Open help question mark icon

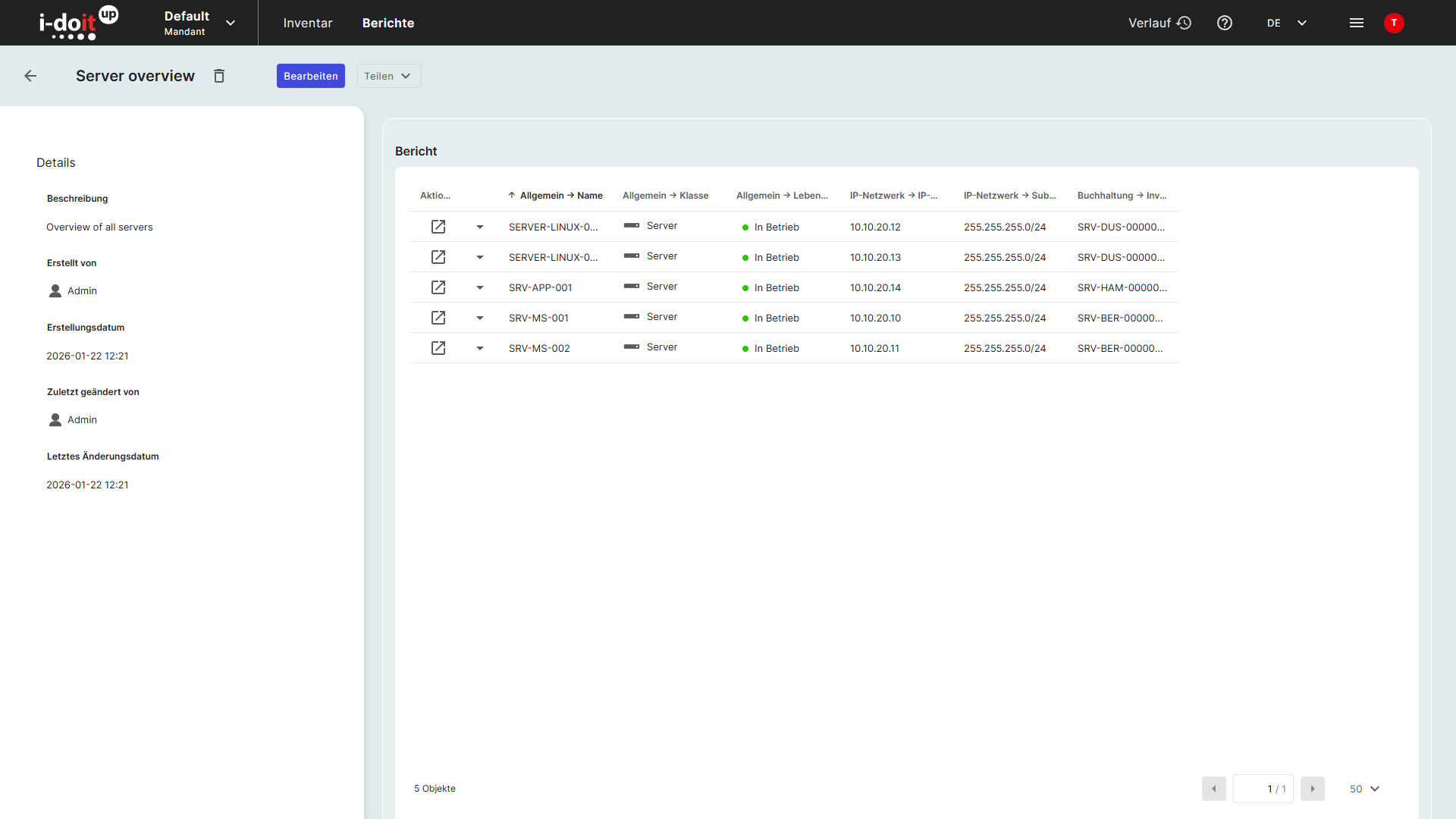[x=1224, y=23]
